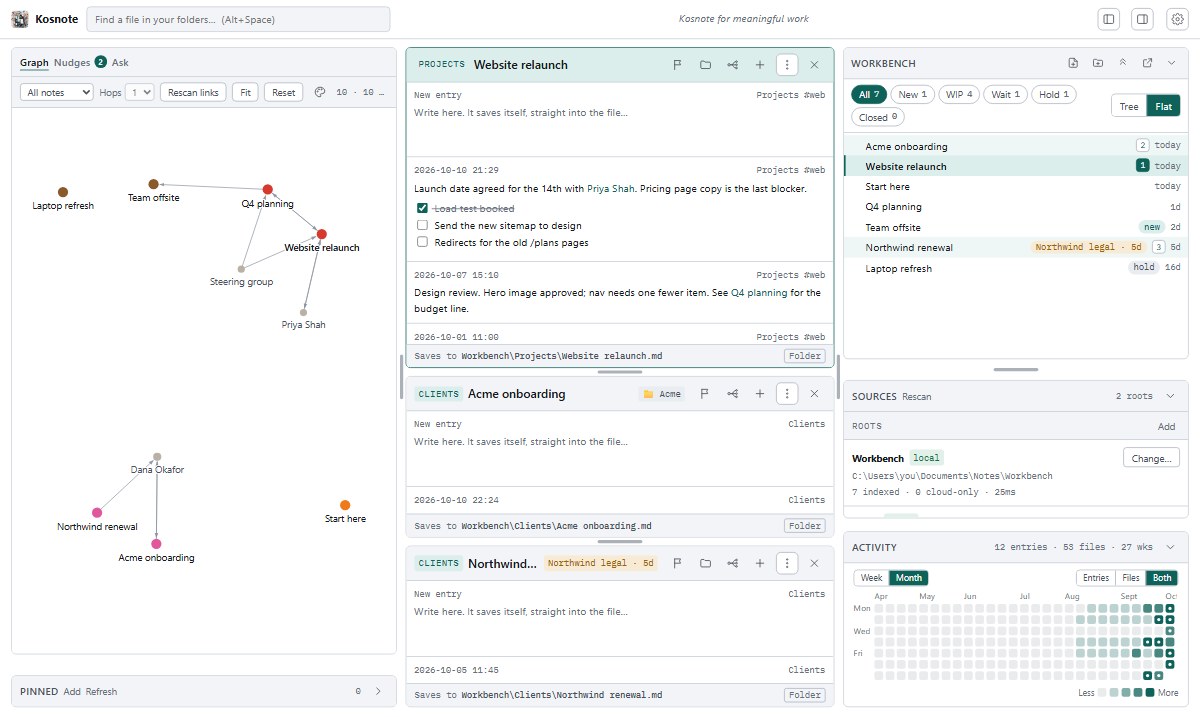Open the Nudges tab
This screenshot has width=1200, height=717.
click(80, 63)
